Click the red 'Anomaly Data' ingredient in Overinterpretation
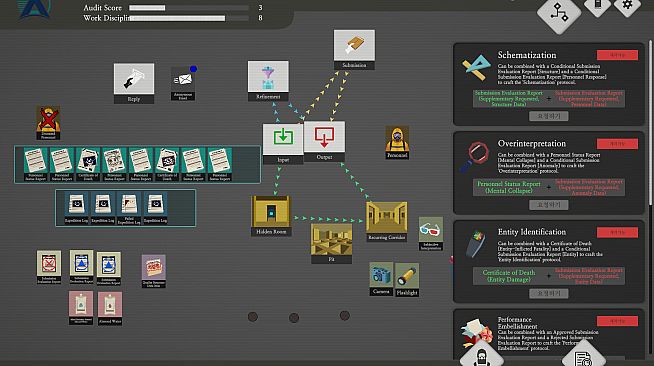 click(589, 187)
